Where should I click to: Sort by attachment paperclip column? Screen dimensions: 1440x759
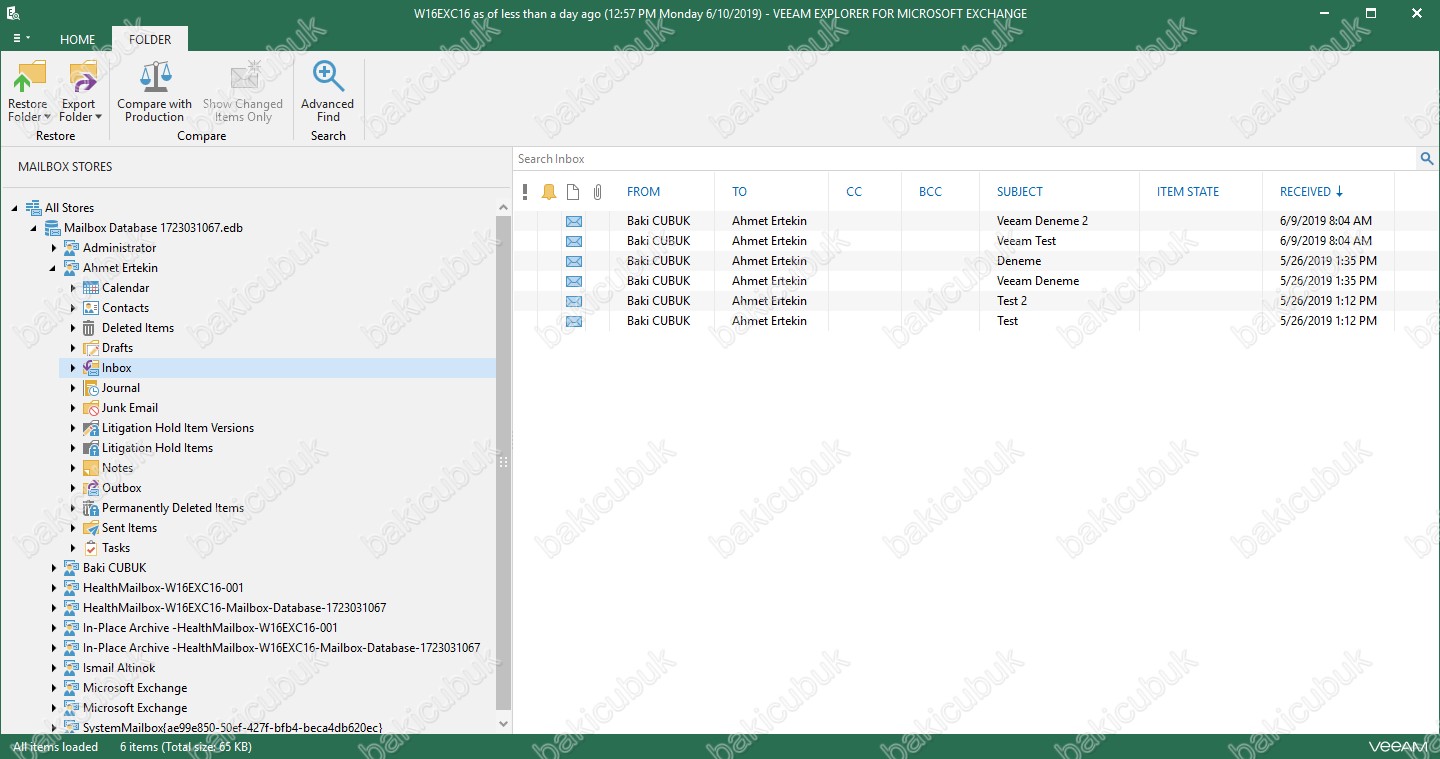pos(598,192)
